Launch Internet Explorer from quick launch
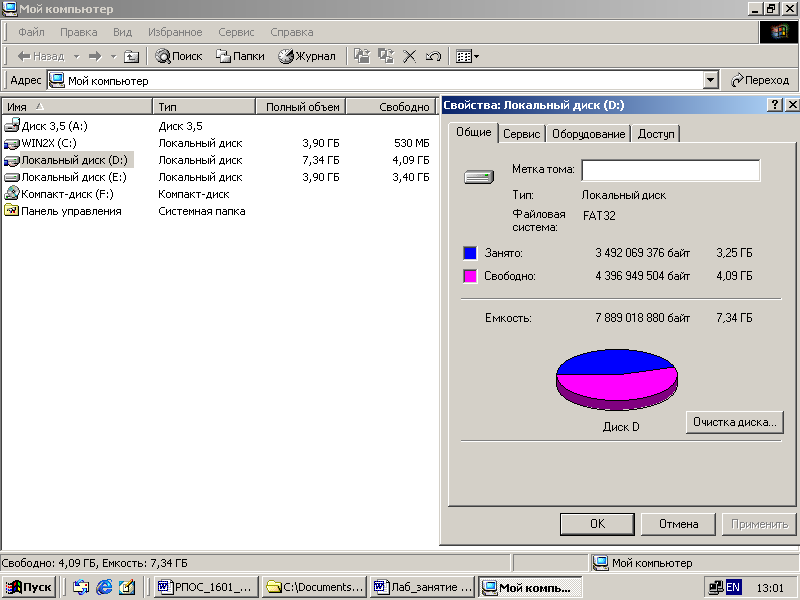Screen dimensions: 800x600 [x=104, y=587]
